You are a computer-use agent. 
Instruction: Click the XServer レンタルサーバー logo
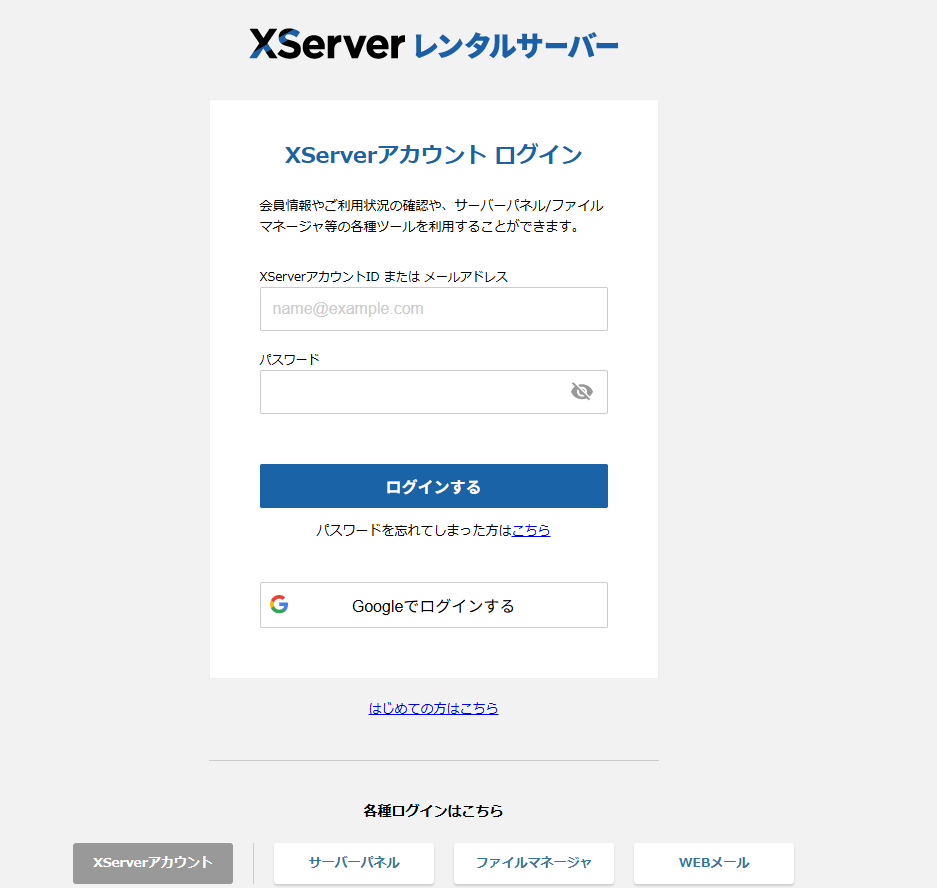[x=434, y=44]
